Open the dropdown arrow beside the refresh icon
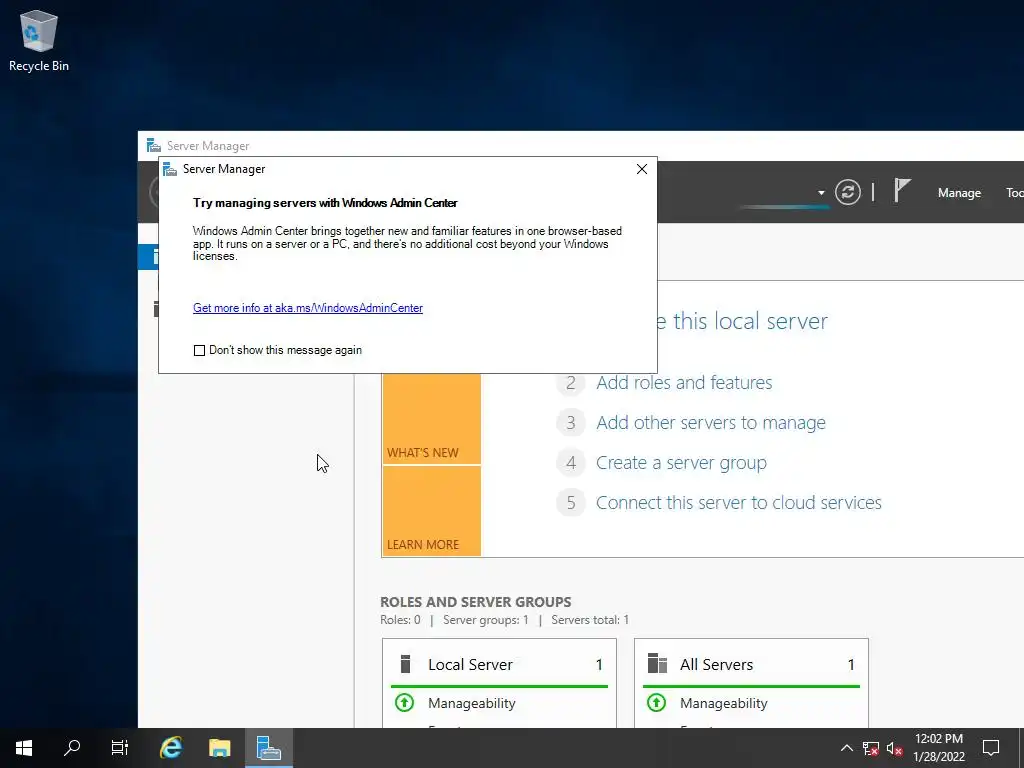The height and width of the screenshot is (768, 1024). tap(821, 193)
